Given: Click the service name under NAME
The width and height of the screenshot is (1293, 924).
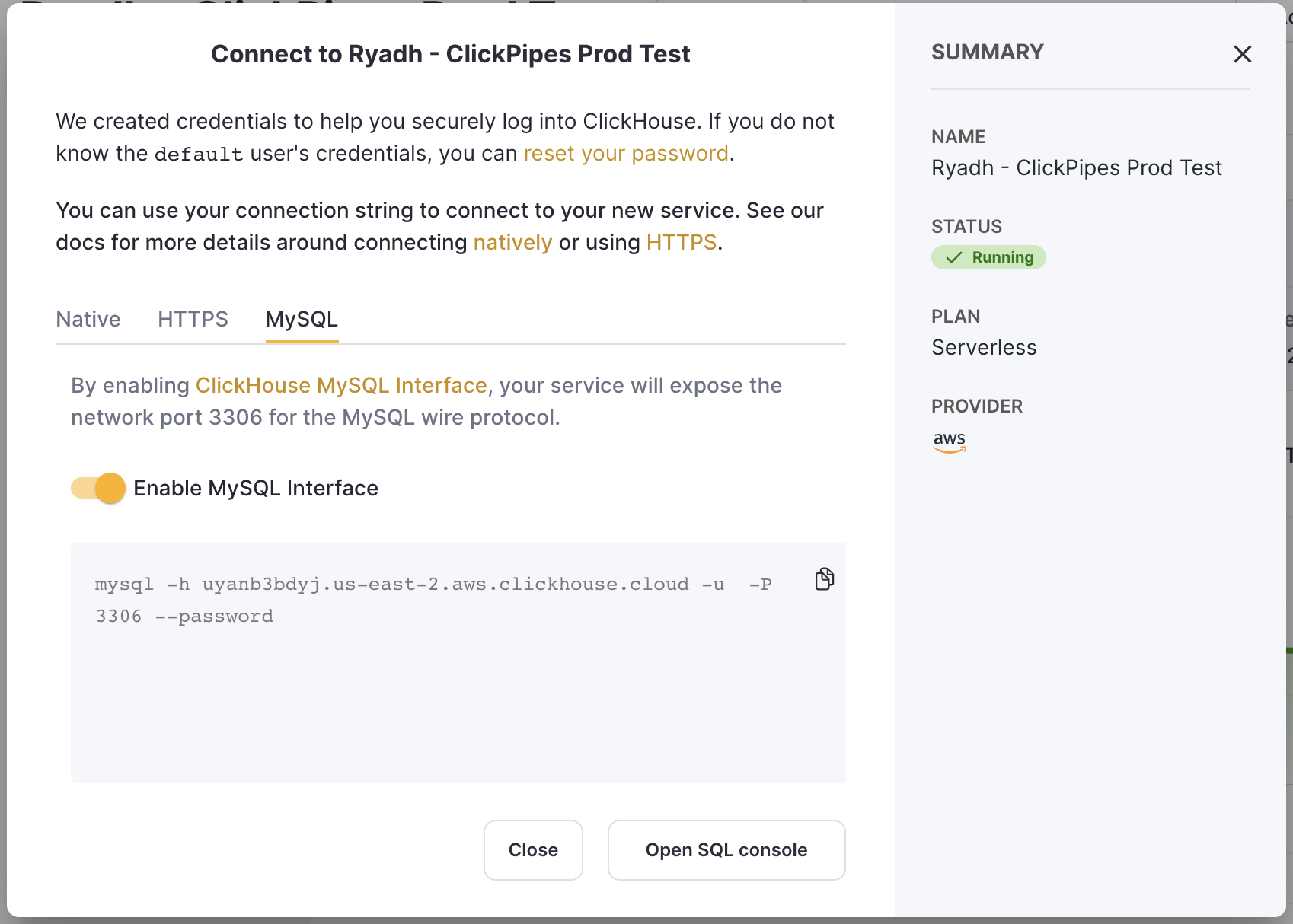Looking at the screenshot, I should tap(1076, 167).
